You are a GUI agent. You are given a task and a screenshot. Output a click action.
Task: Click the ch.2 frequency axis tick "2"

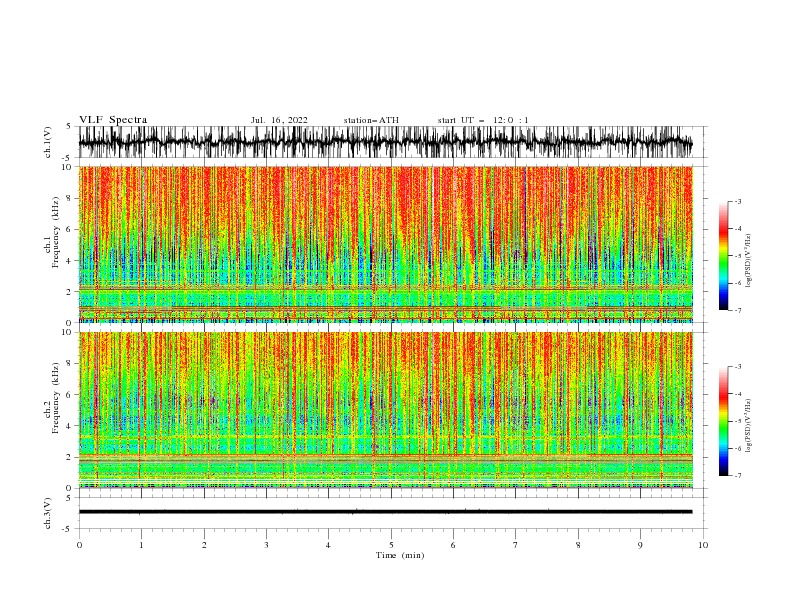click(x=70, y=457)
